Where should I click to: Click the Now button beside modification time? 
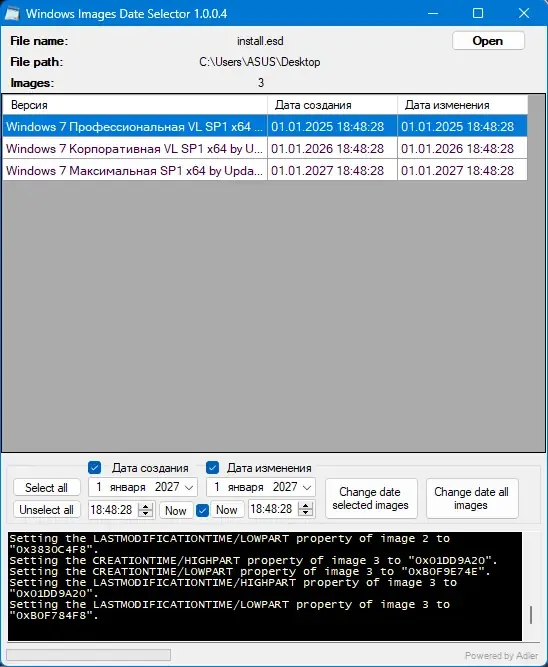click(x=227, y=509)
